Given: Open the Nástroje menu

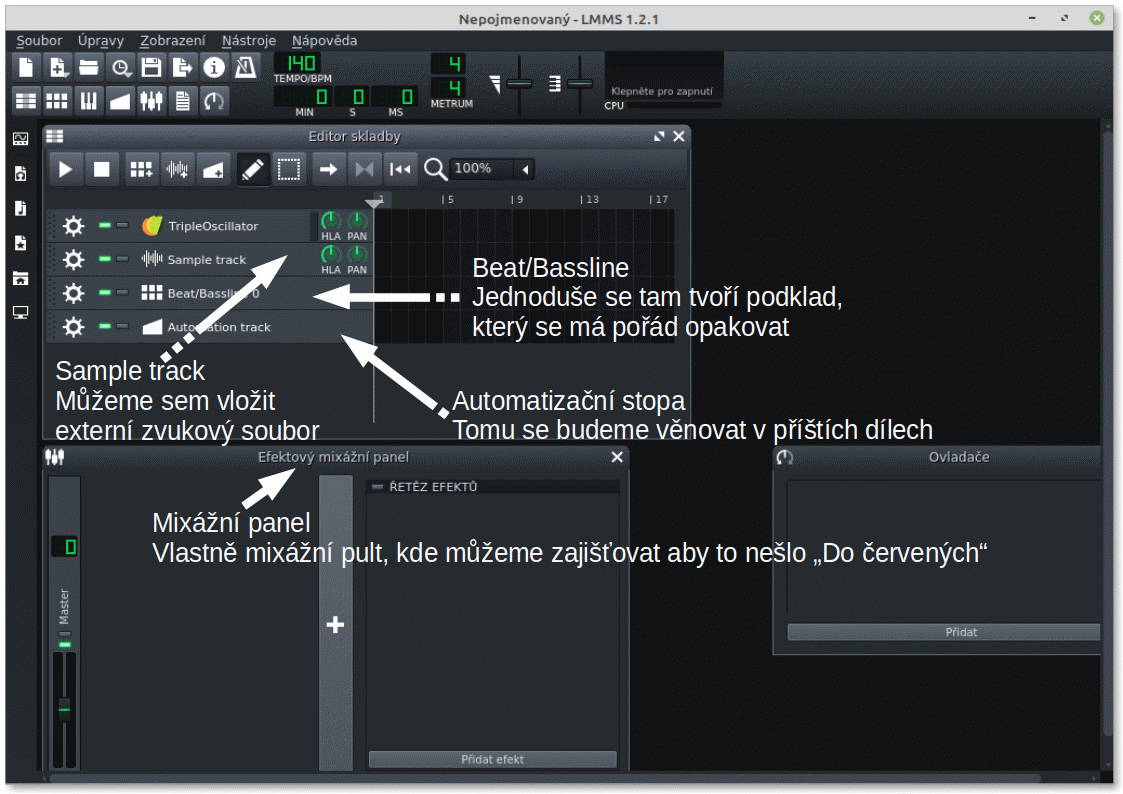Looking at the screenshot, I should [x=249, y=41].
